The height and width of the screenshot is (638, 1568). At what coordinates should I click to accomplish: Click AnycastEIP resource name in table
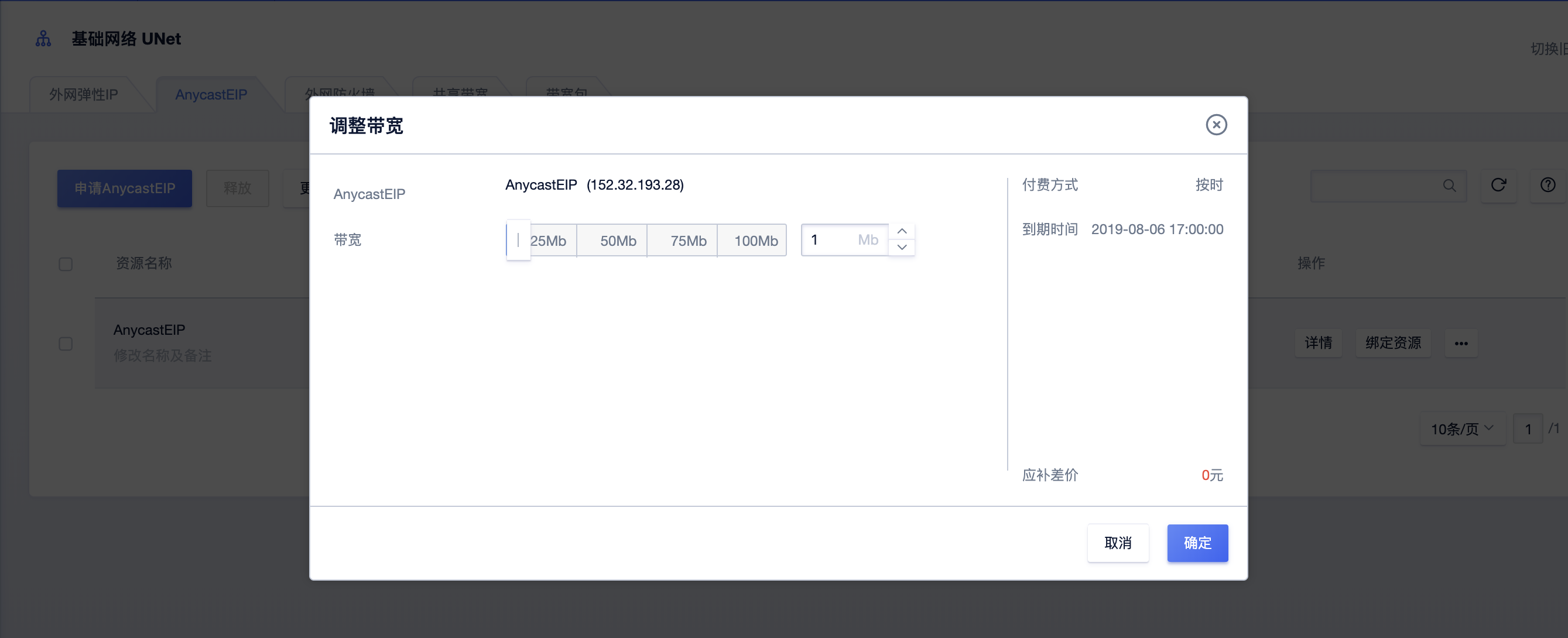(x=149, y=330)
